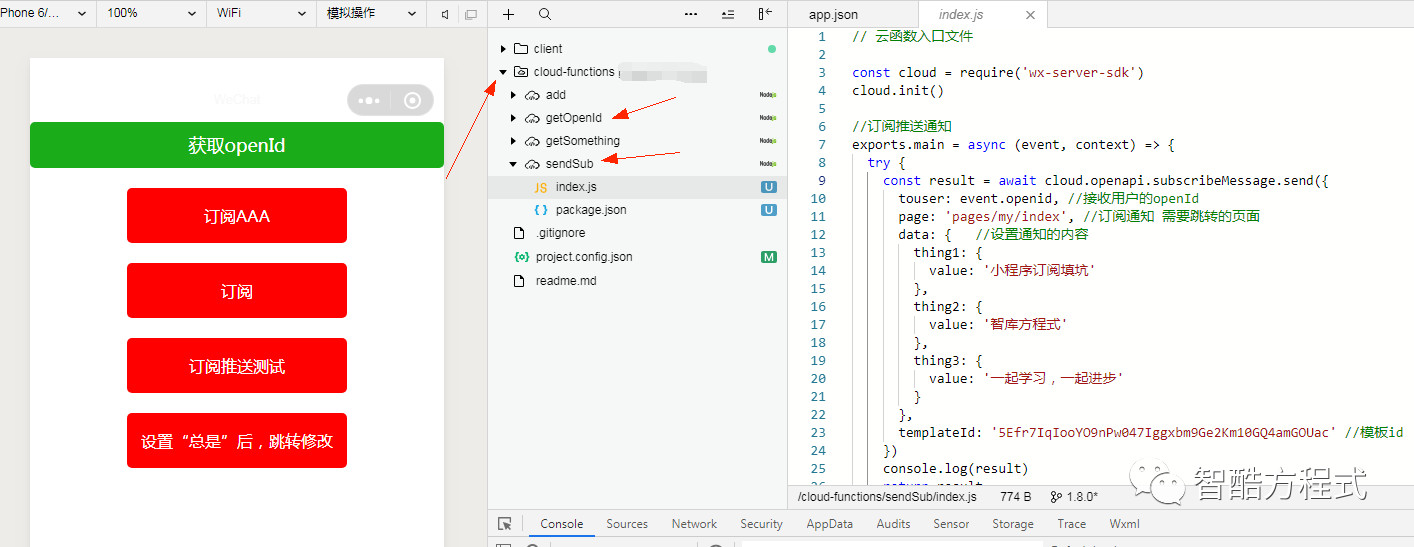This screenshot has height=547, width=1414.
Task: Click the cloud icon beside add
Action: tap(532, 95)
